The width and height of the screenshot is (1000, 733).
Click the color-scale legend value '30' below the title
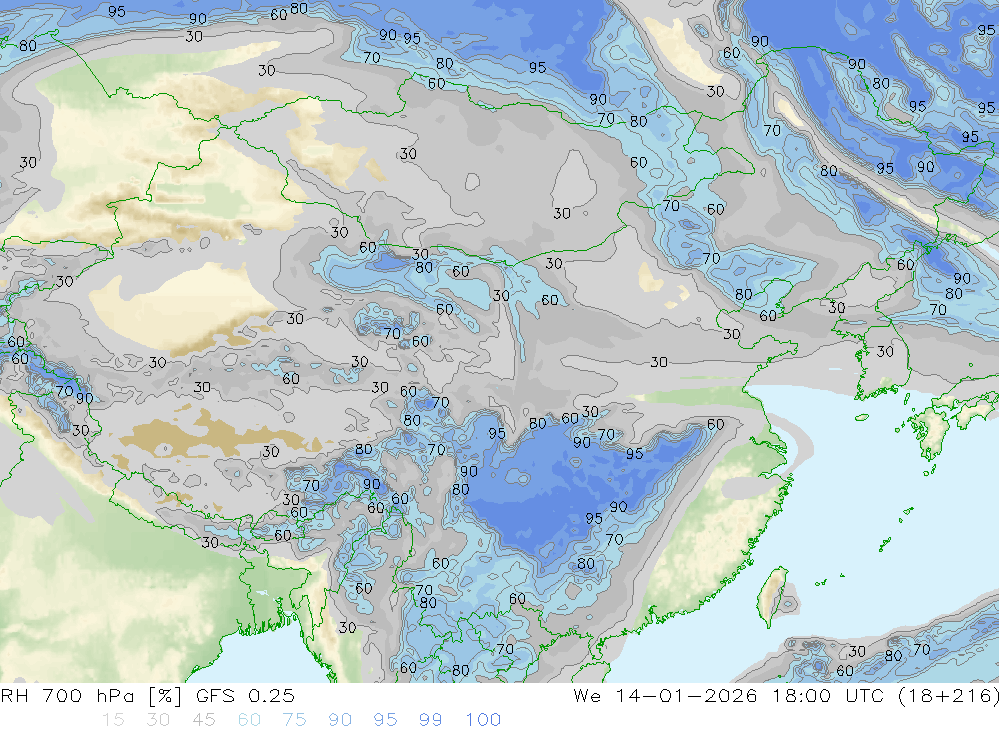[x=158, y=720]
